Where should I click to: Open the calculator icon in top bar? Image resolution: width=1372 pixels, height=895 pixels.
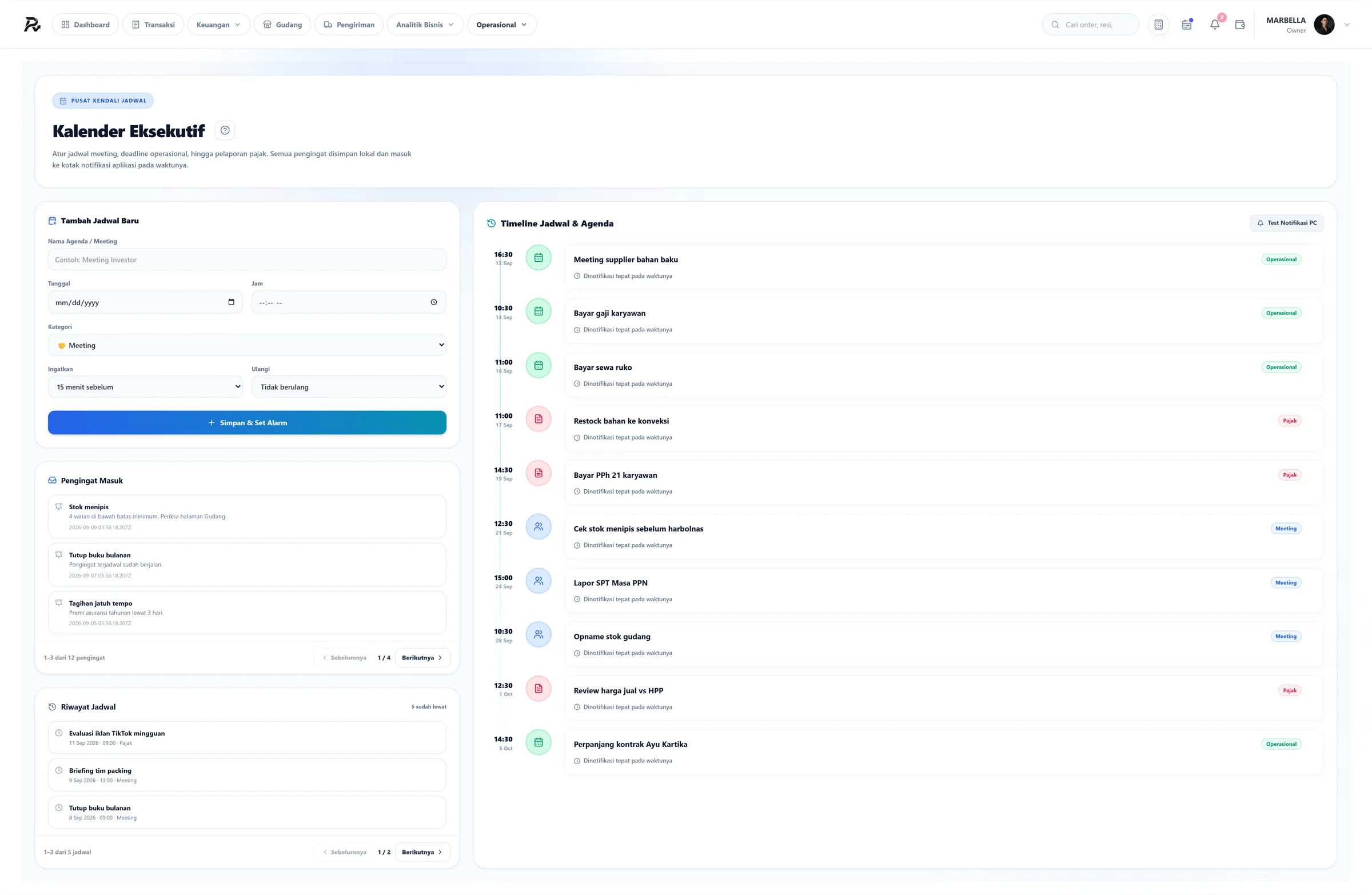pos(1158,25)
